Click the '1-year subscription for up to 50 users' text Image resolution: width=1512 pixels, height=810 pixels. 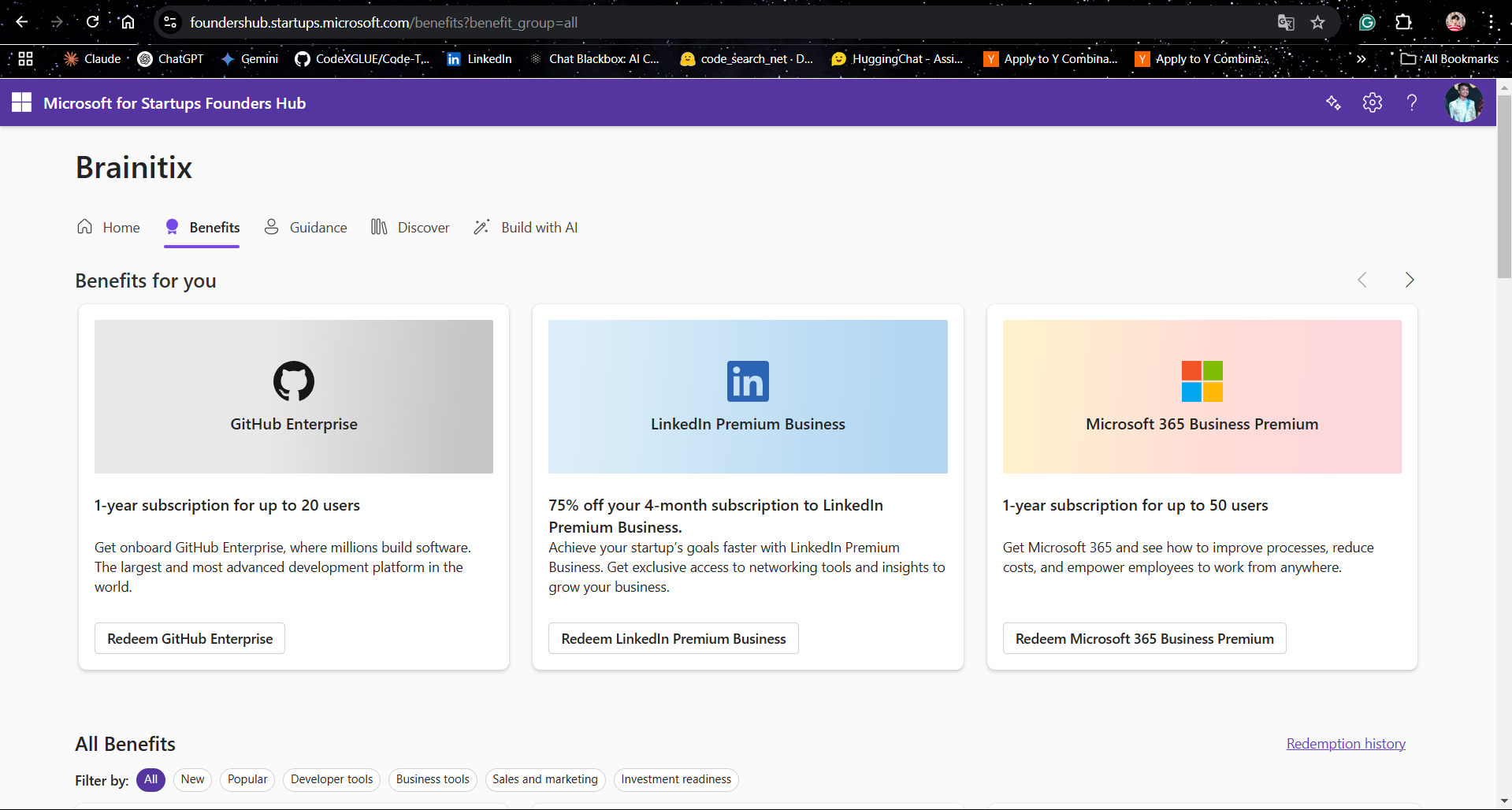1135,505
